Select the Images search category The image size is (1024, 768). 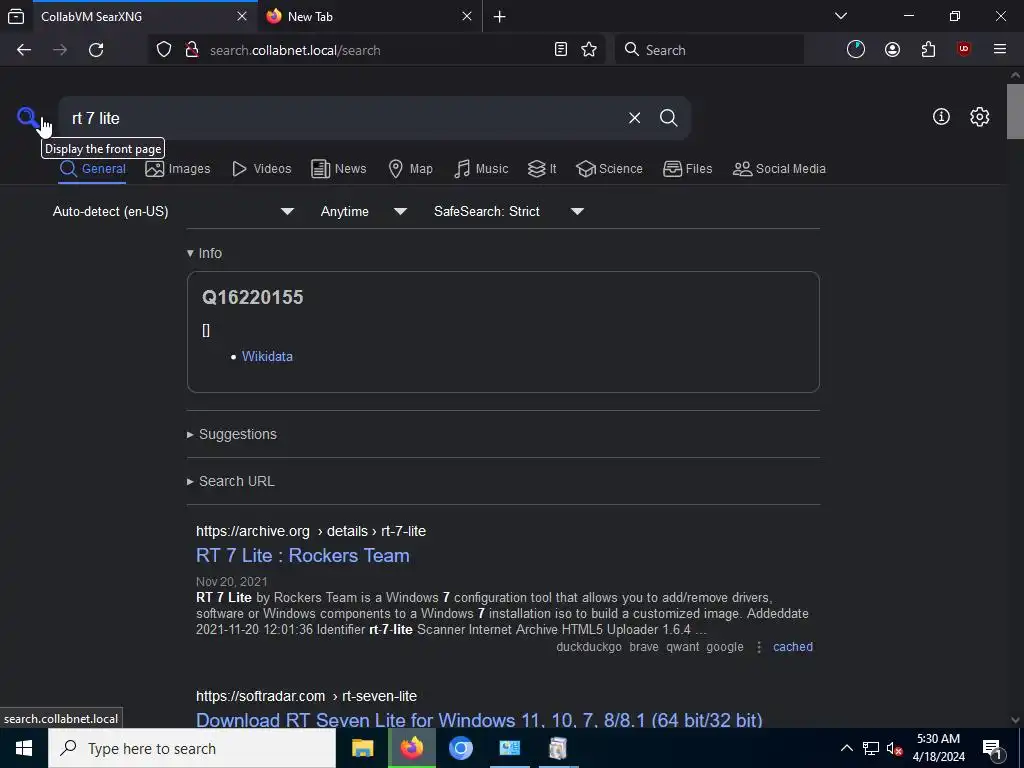[178, 169]
